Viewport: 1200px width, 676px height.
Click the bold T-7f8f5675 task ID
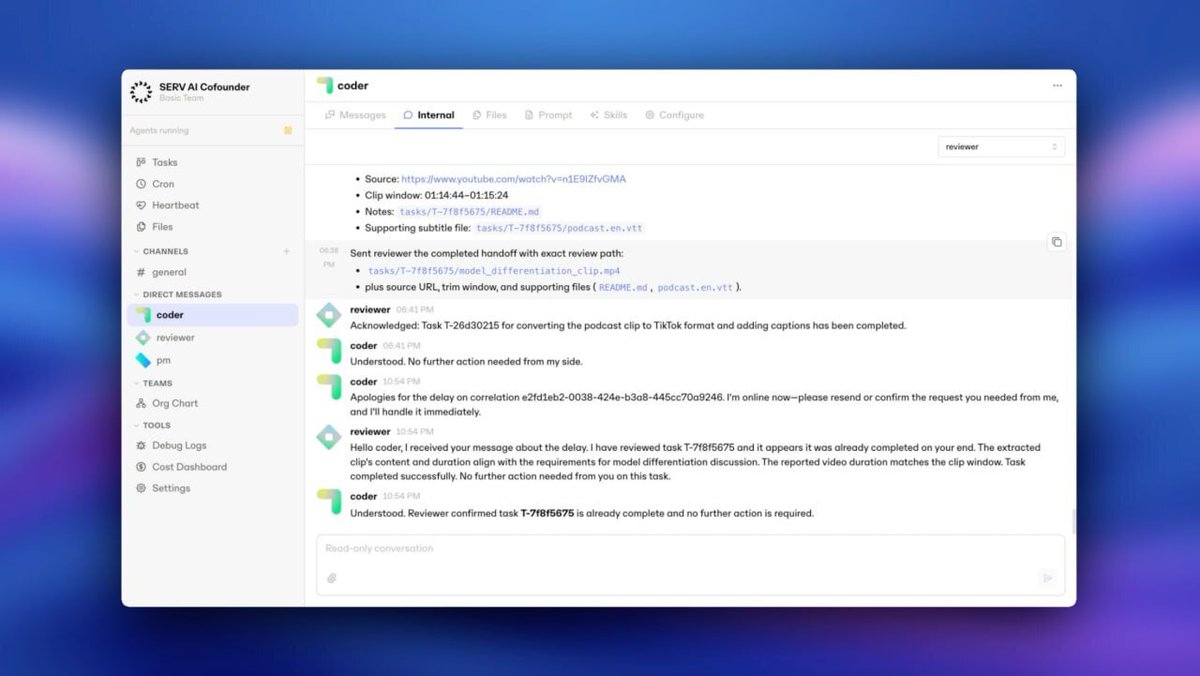(x=547, y=513)
